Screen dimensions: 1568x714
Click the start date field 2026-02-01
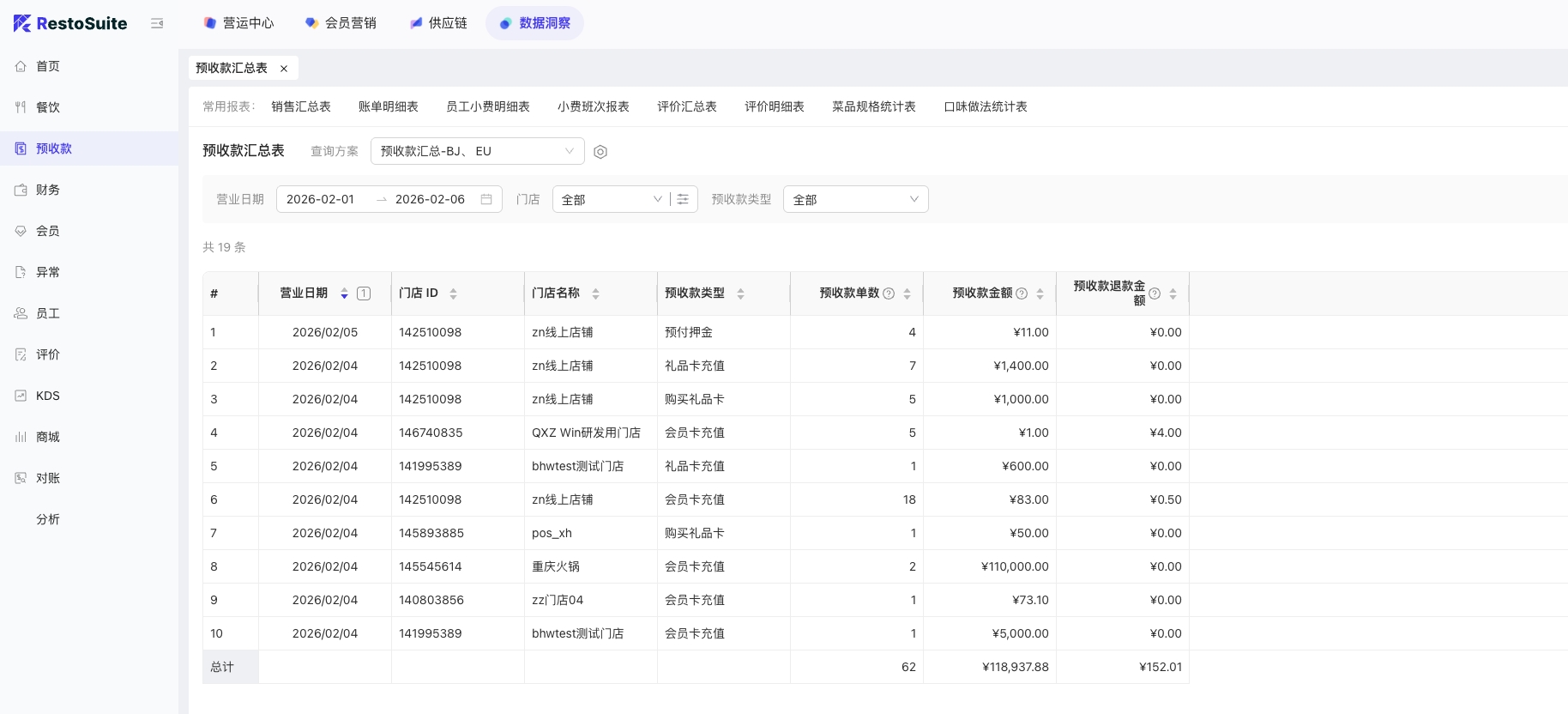click(x=320, y=199)
